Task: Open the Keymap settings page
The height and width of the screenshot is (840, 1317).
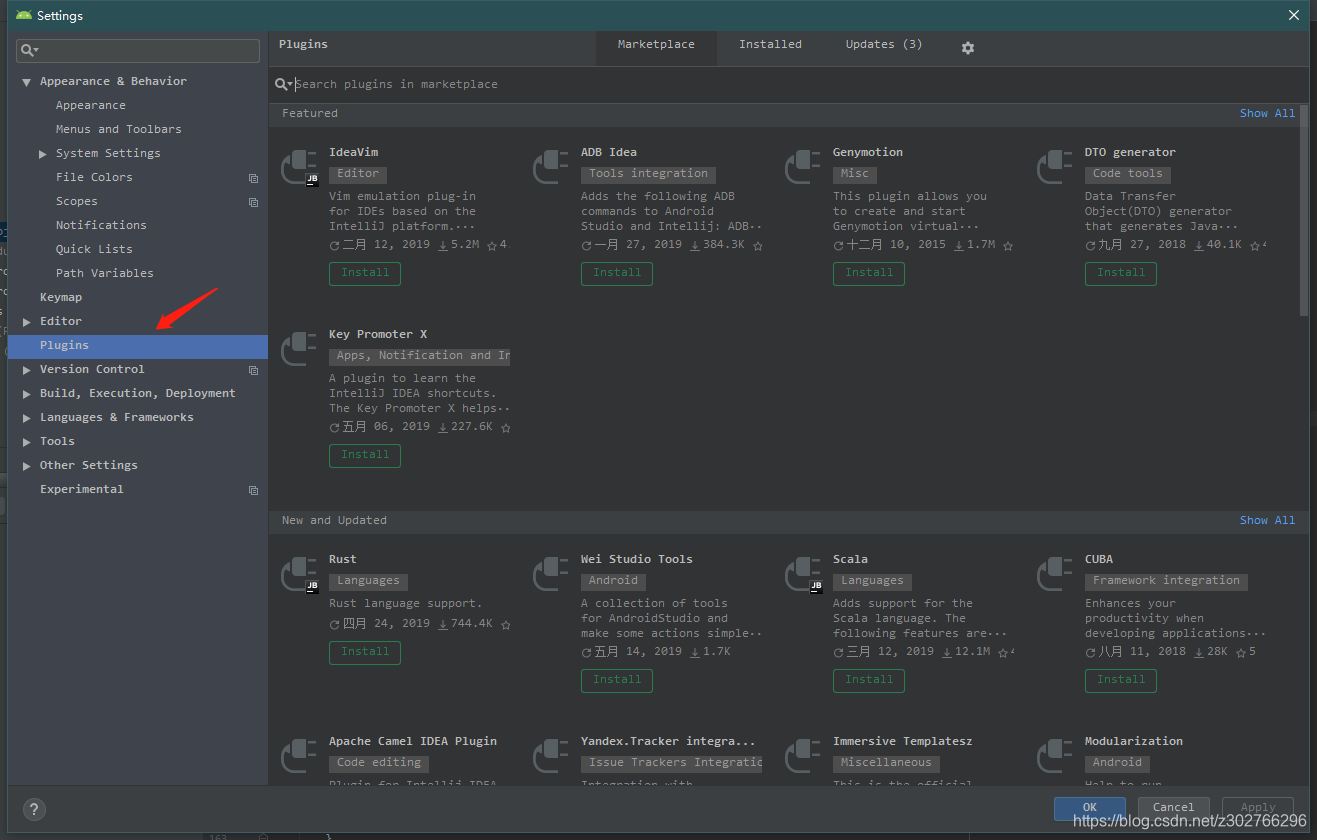Action: tap(61, 298)
